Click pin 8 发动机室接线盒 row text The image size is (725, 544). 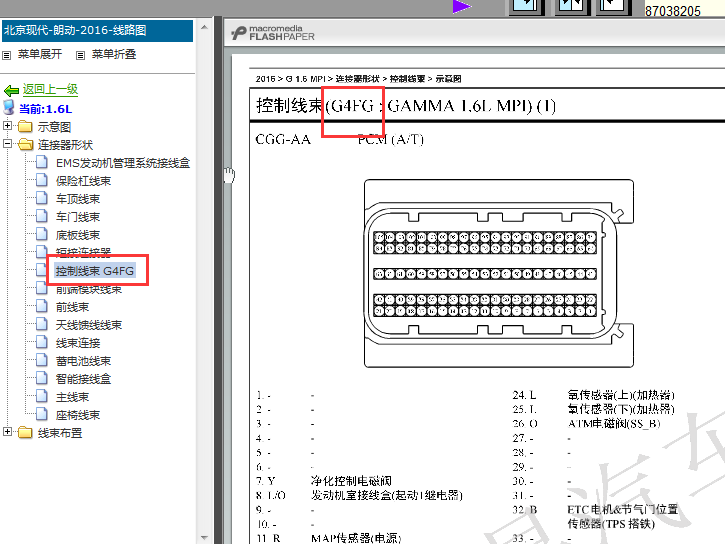(387, 495)
